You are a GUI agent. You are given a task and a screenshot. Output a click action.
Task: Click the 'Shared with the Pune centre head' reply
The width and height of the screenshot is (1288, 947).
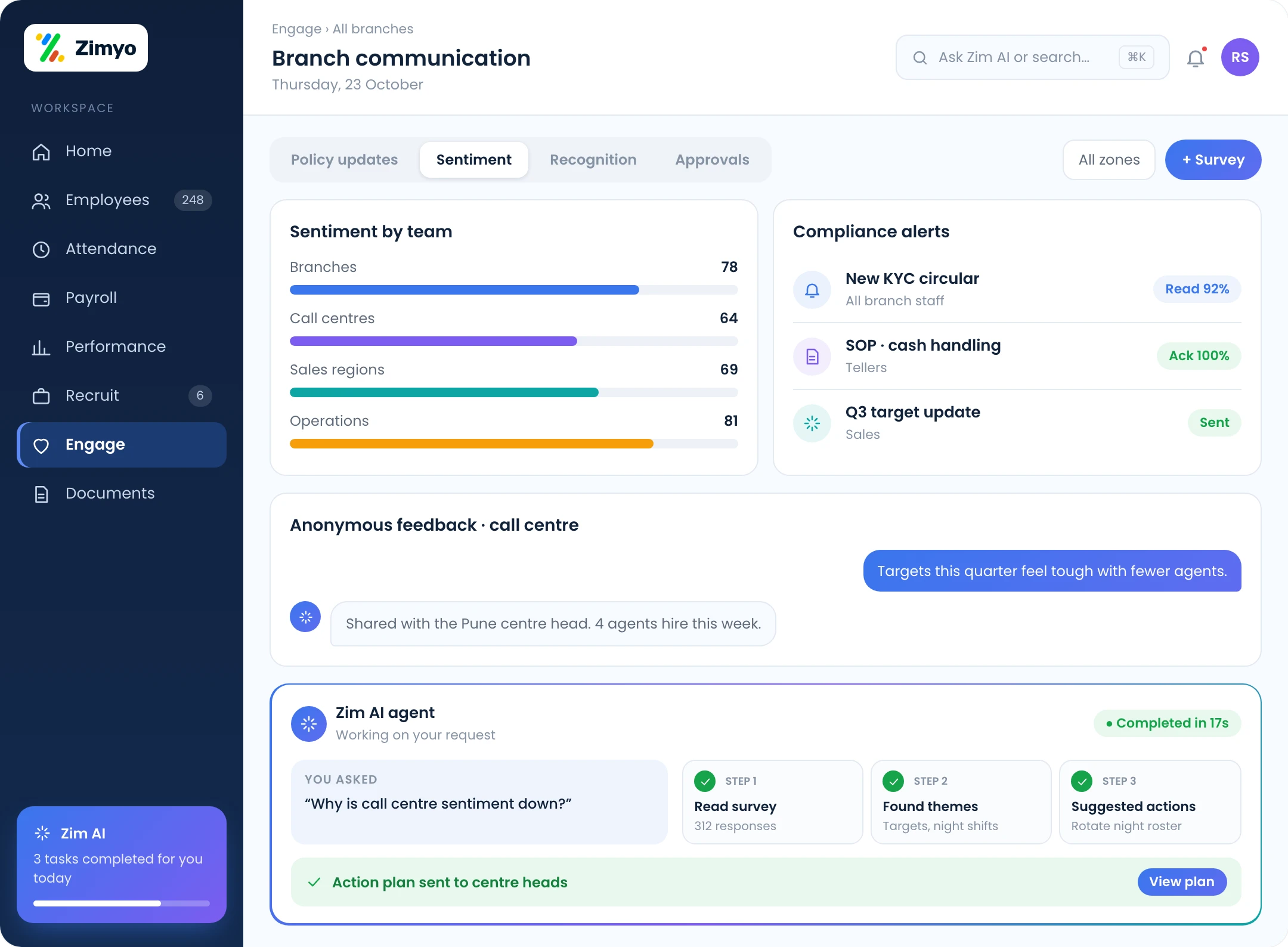(553, 624)
